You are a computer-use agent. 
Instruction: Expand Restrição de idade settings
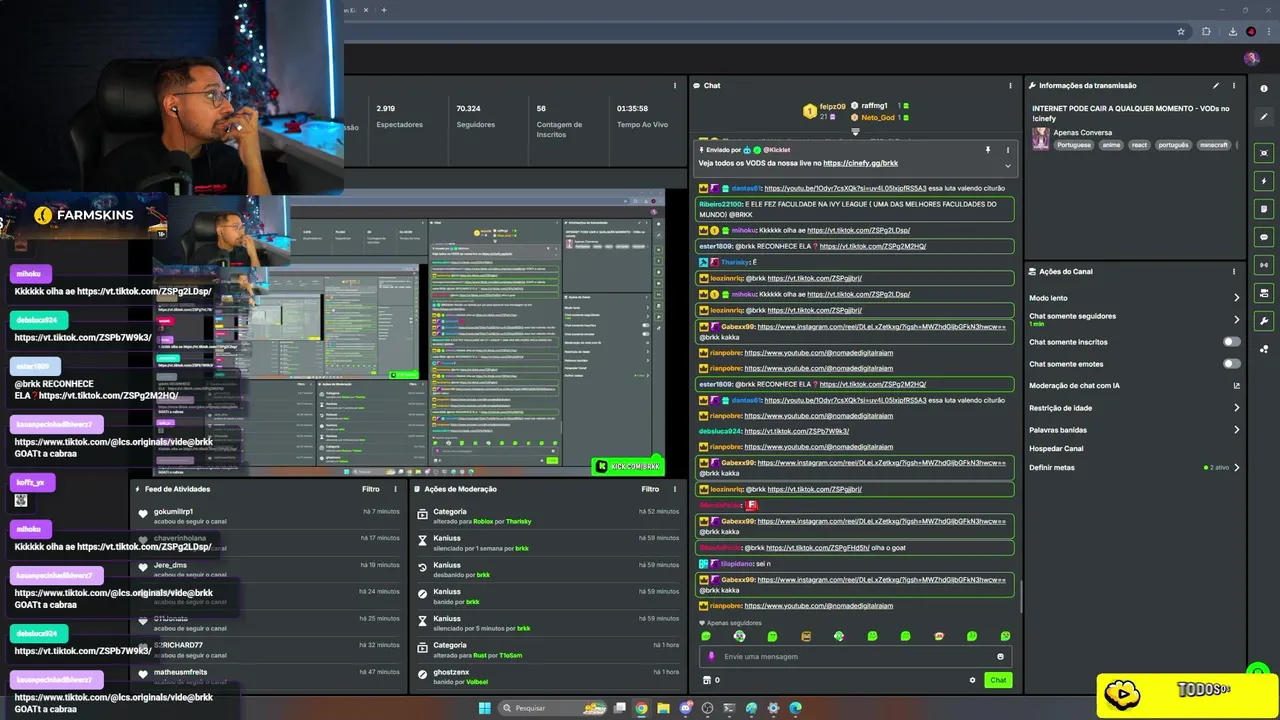(1236, 408)
